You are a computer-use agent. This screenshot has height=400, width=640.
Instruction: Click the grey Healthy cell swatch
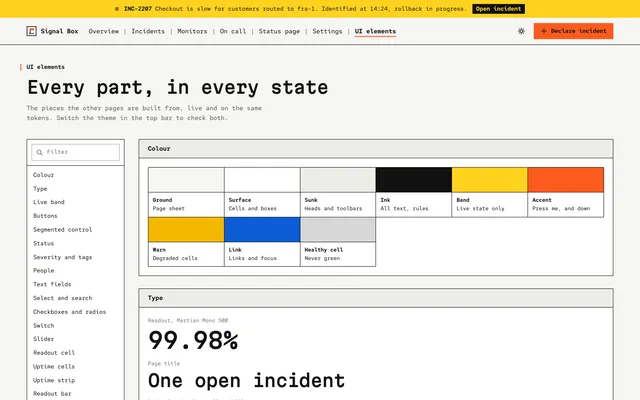click(338, 230)
